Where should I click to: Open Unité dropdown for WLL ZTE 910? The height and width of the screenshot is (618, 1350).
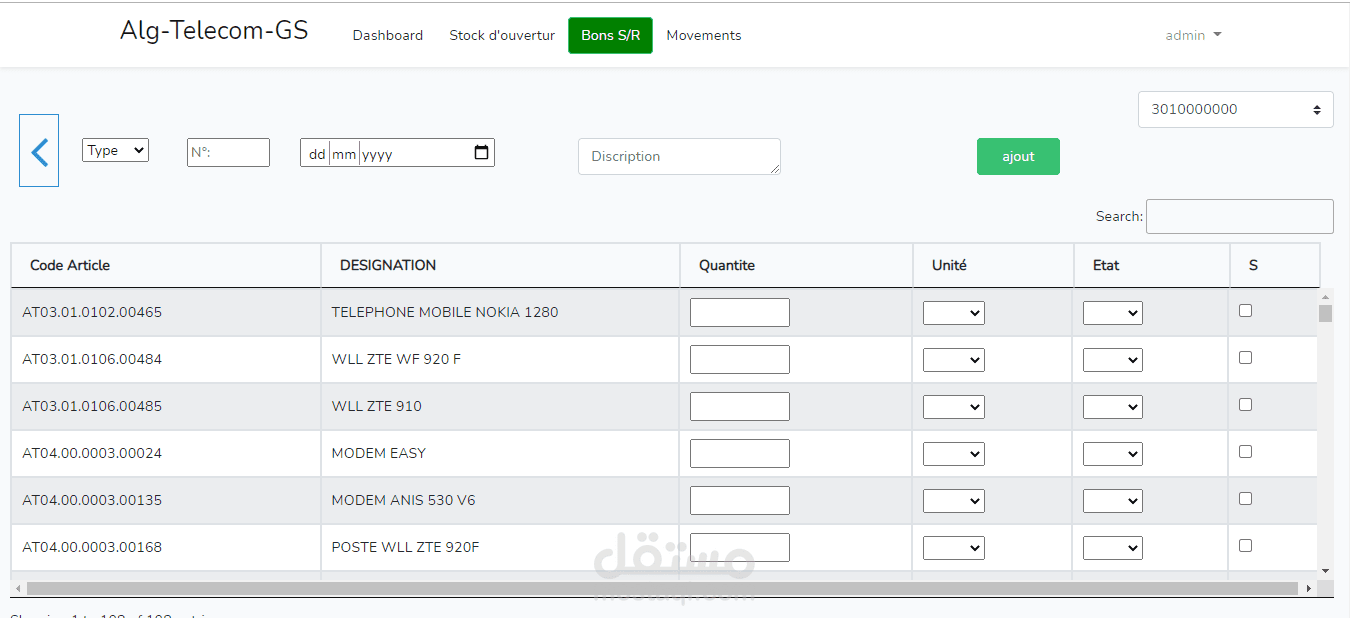pos(954,407)
